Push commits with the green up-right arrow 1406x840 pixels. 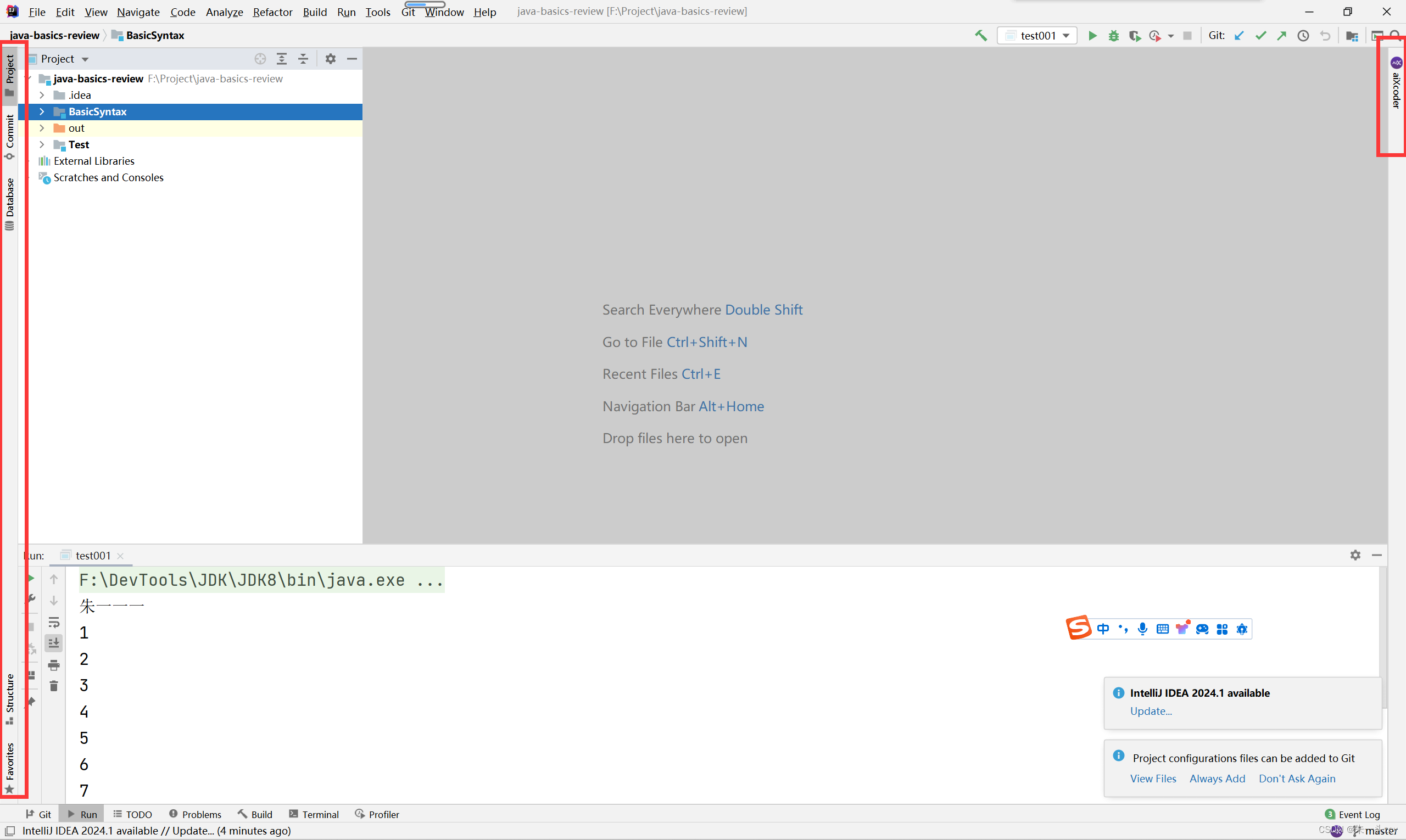tap(1281, 36)
